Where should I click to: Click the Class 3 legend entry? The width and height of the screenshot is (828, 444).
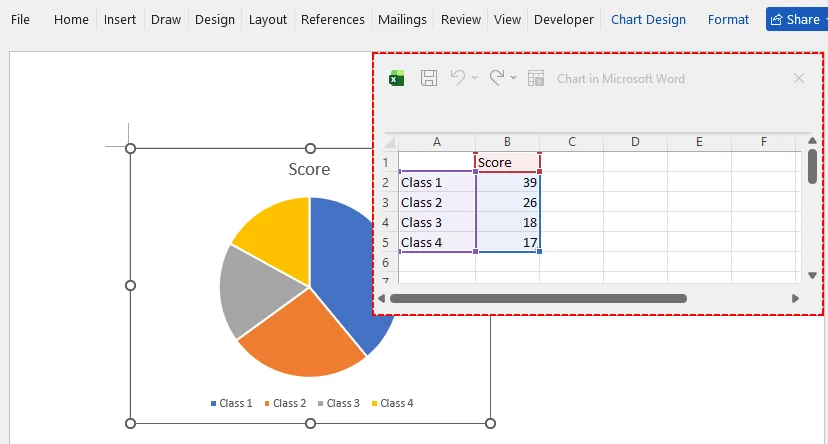338,403
